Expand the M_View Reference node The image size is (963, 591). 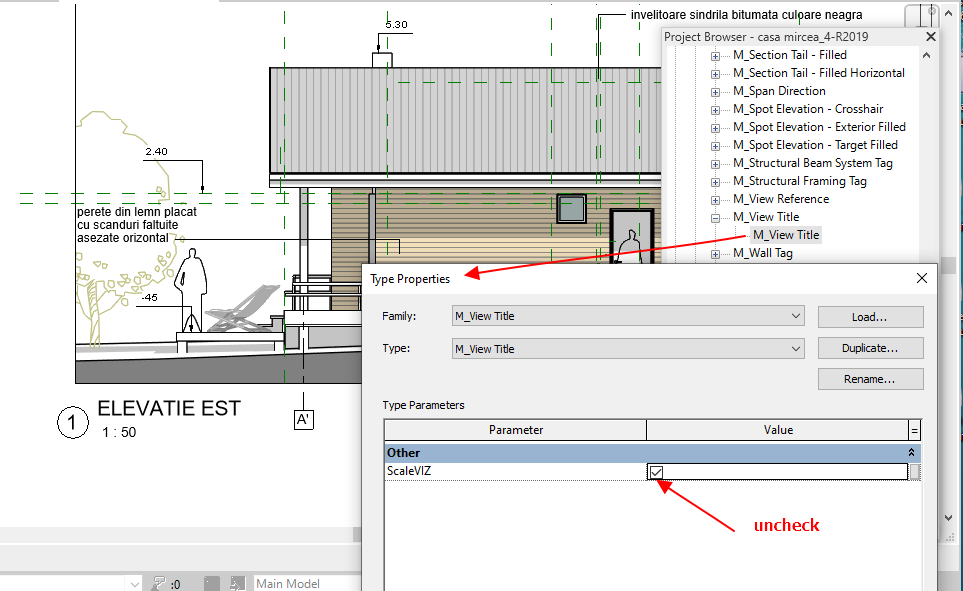tap(715, 200)
